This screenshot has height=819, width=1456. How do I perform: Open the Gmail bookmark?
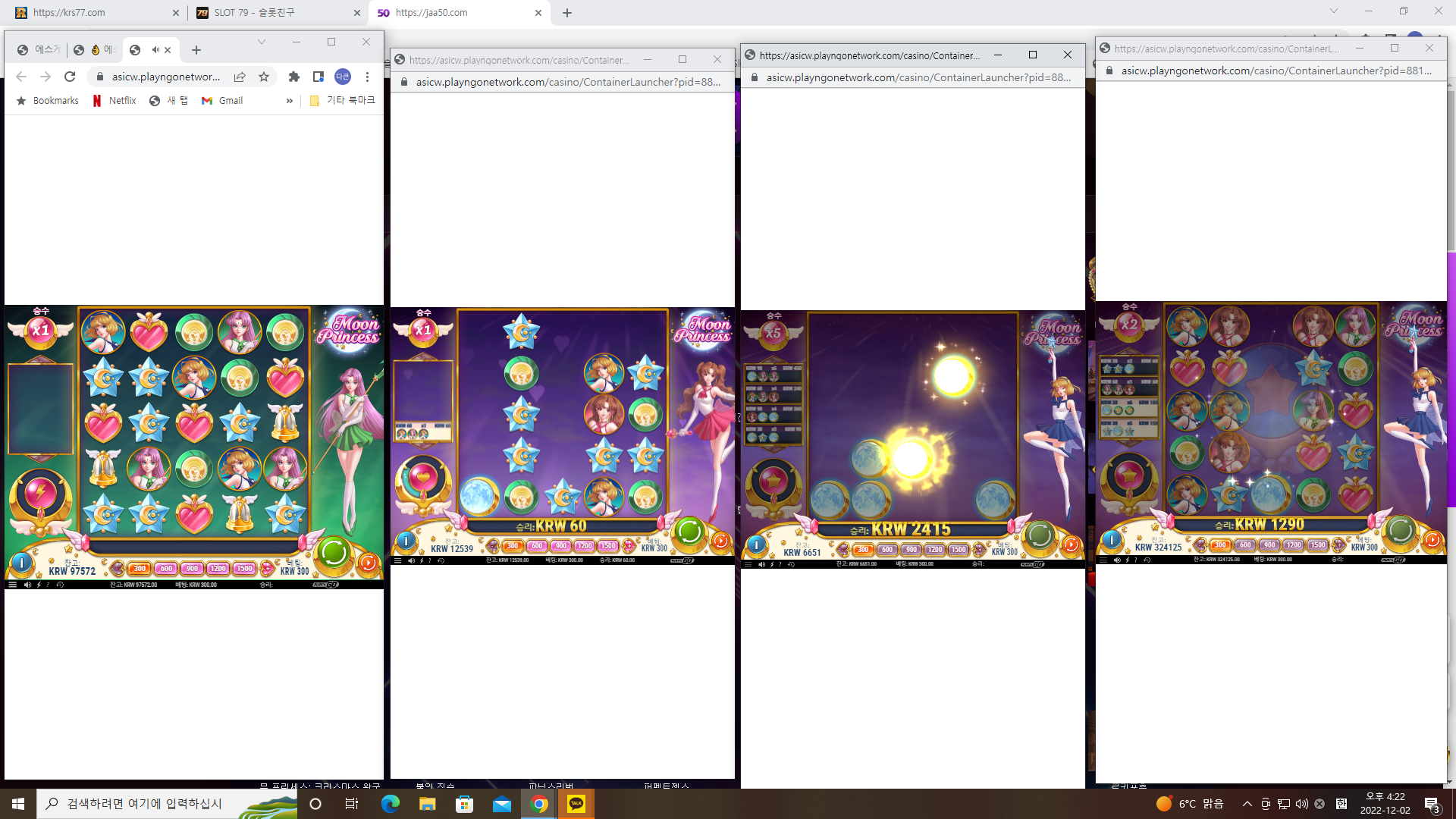coord(222,101)
